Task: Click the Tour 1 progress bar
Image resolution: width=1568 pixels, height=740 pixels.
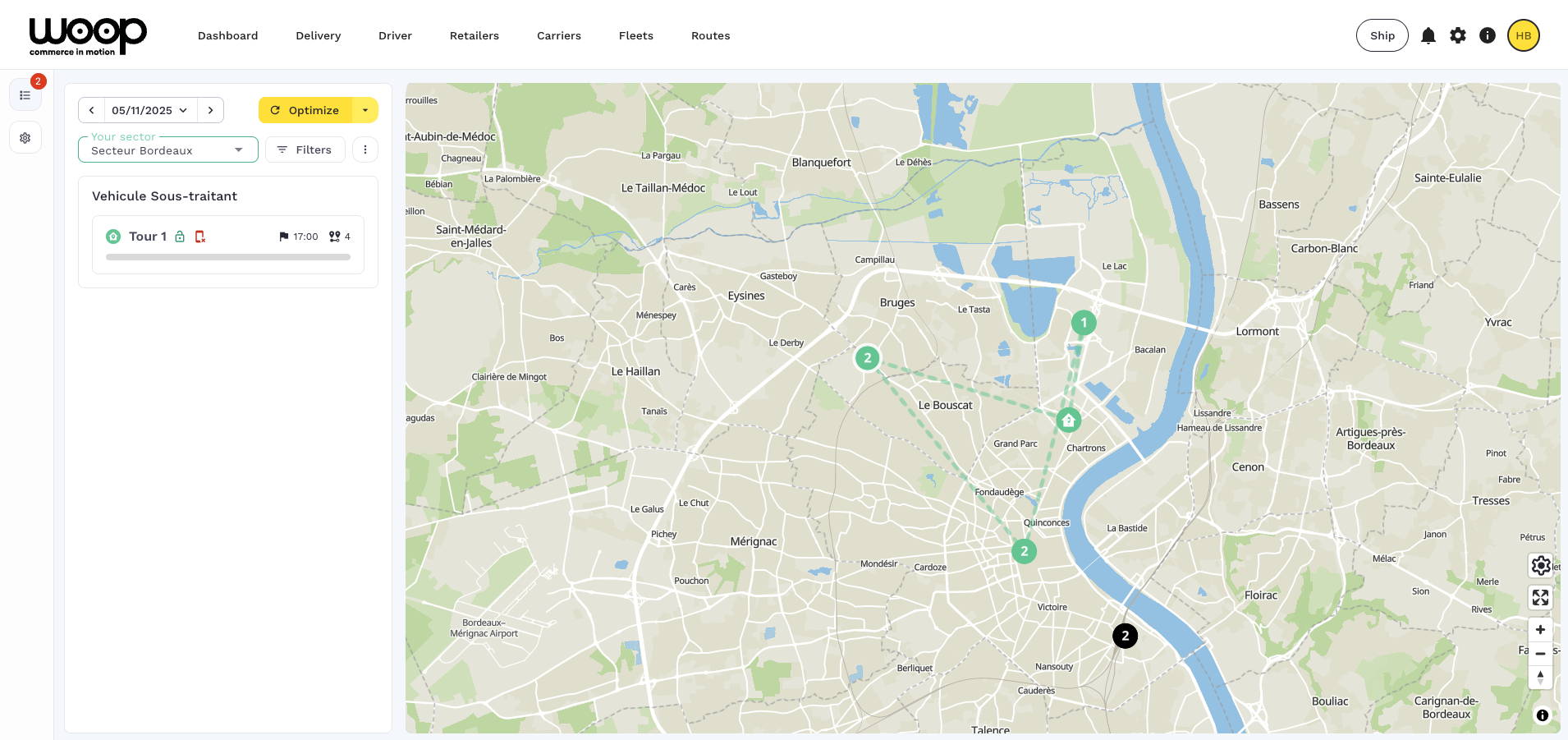Action: 228,257
